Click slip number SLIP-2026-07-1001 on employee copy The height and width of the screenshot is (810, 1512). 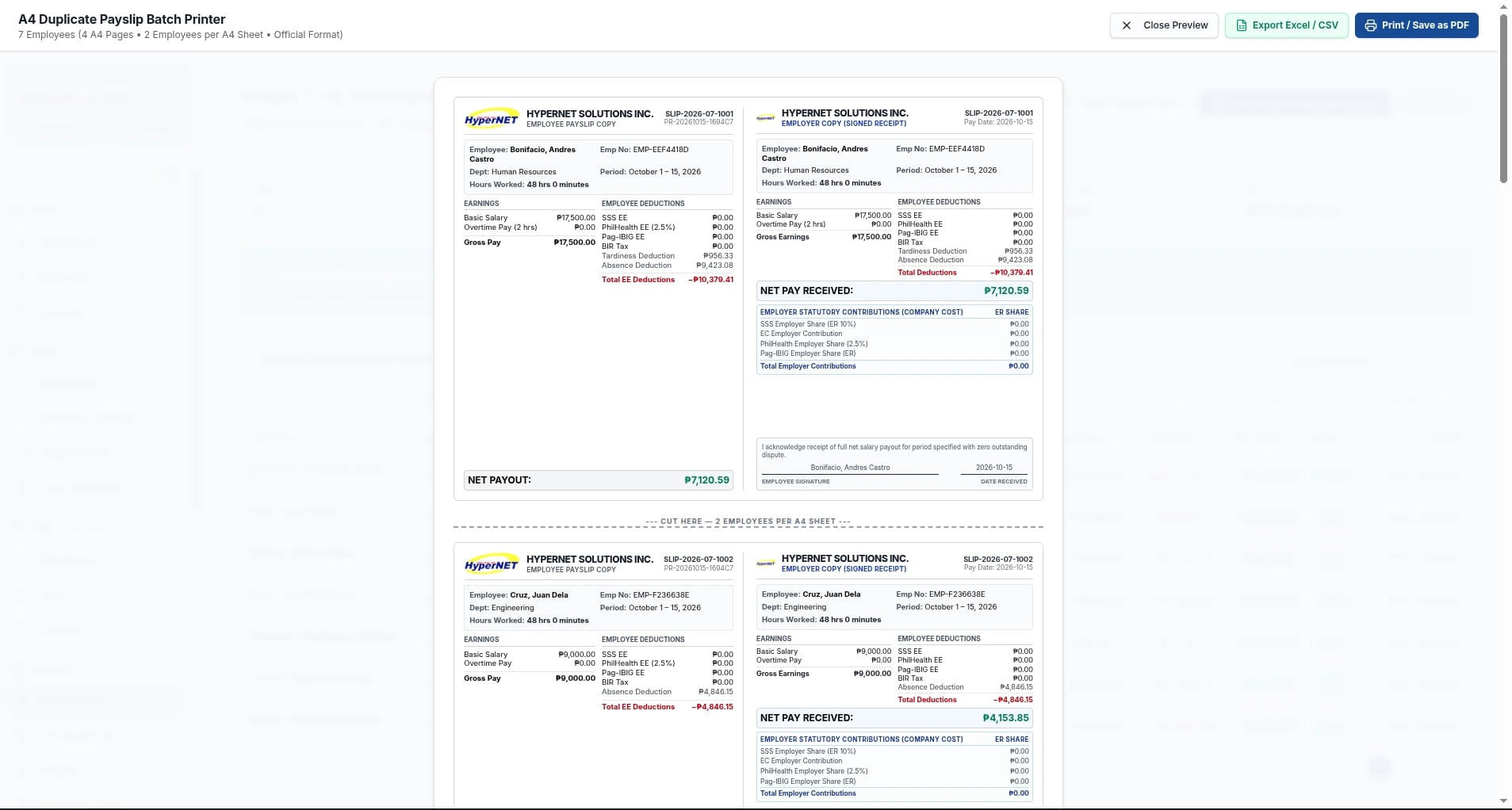699,113
